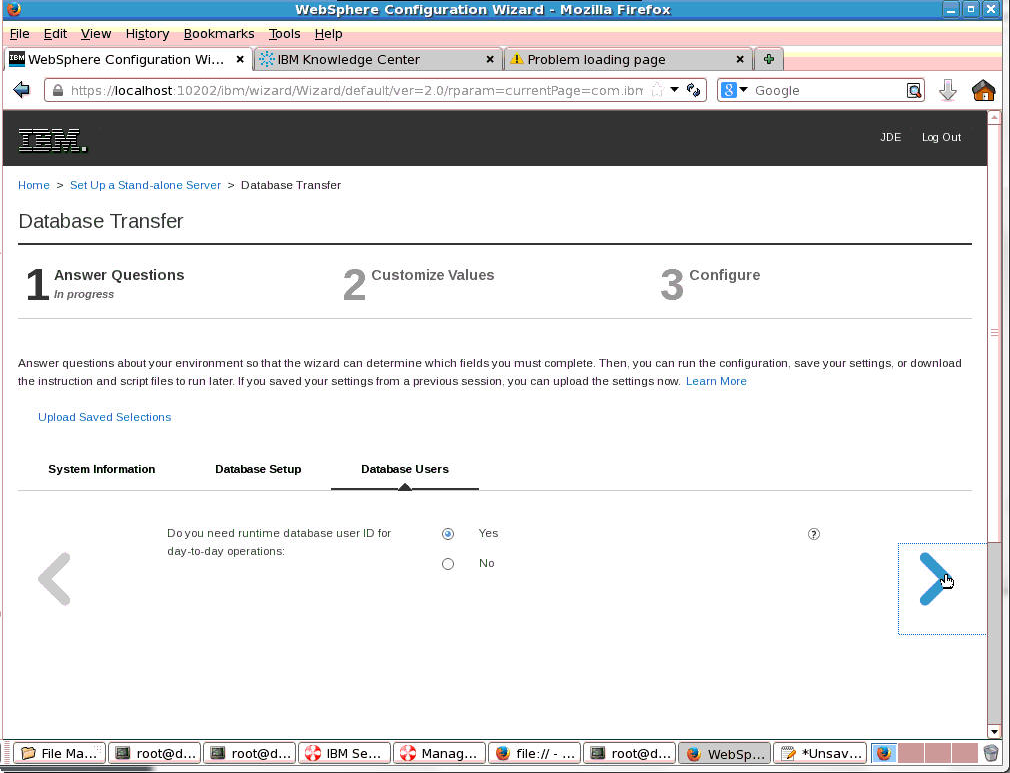
Task: Open Set Up a Stand-alone Server breadcrumb
Action: pos(145,185)
